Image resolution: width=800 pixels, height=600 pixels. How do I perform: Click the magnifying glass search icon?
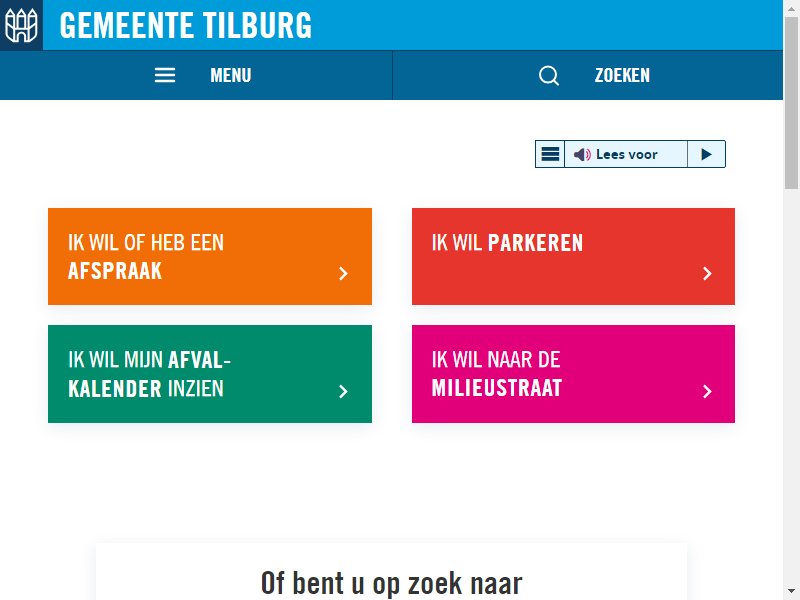[548, 76]
